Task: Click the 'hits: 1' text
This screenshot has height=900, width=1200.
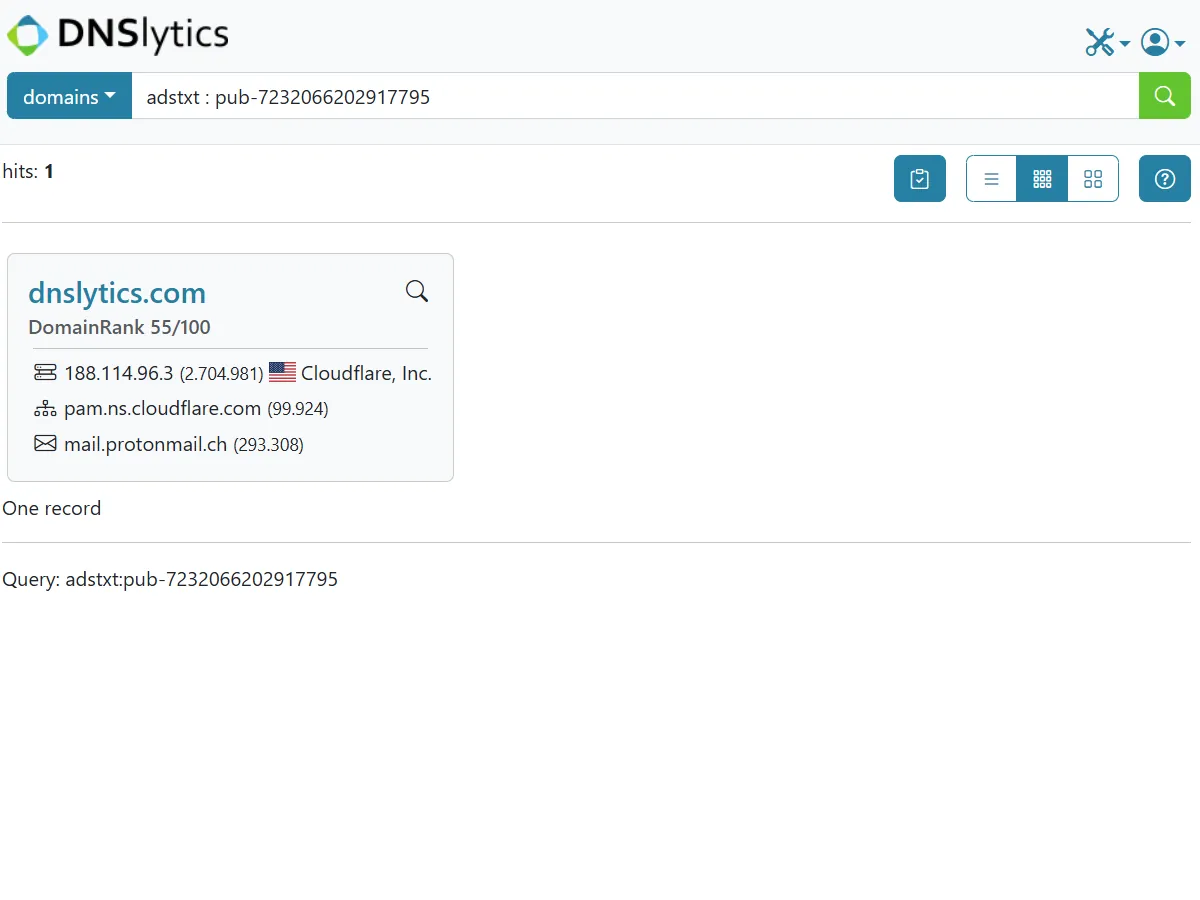Action: click(x=28, y=171)
